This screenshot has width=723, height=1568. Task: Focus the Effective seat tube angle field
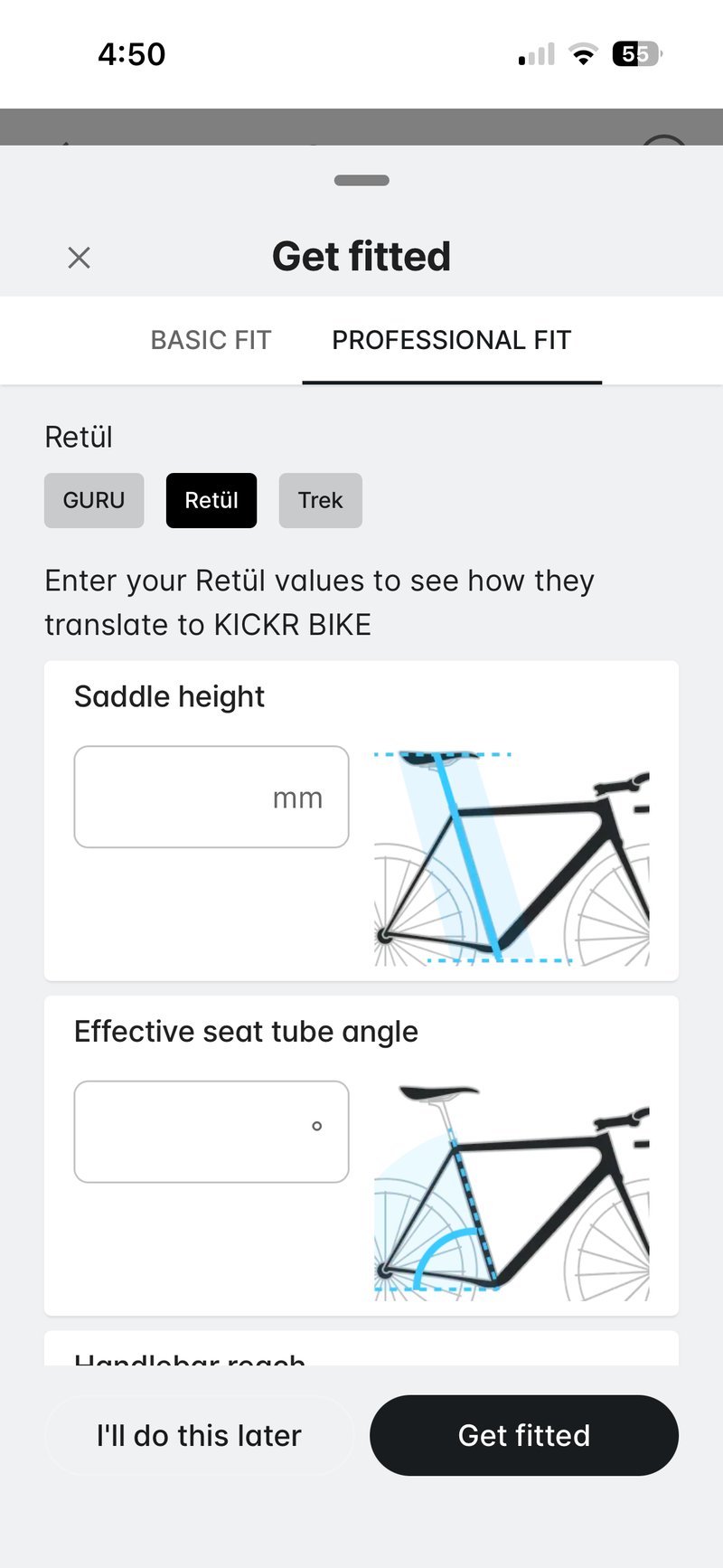[x=190, y=1131]
